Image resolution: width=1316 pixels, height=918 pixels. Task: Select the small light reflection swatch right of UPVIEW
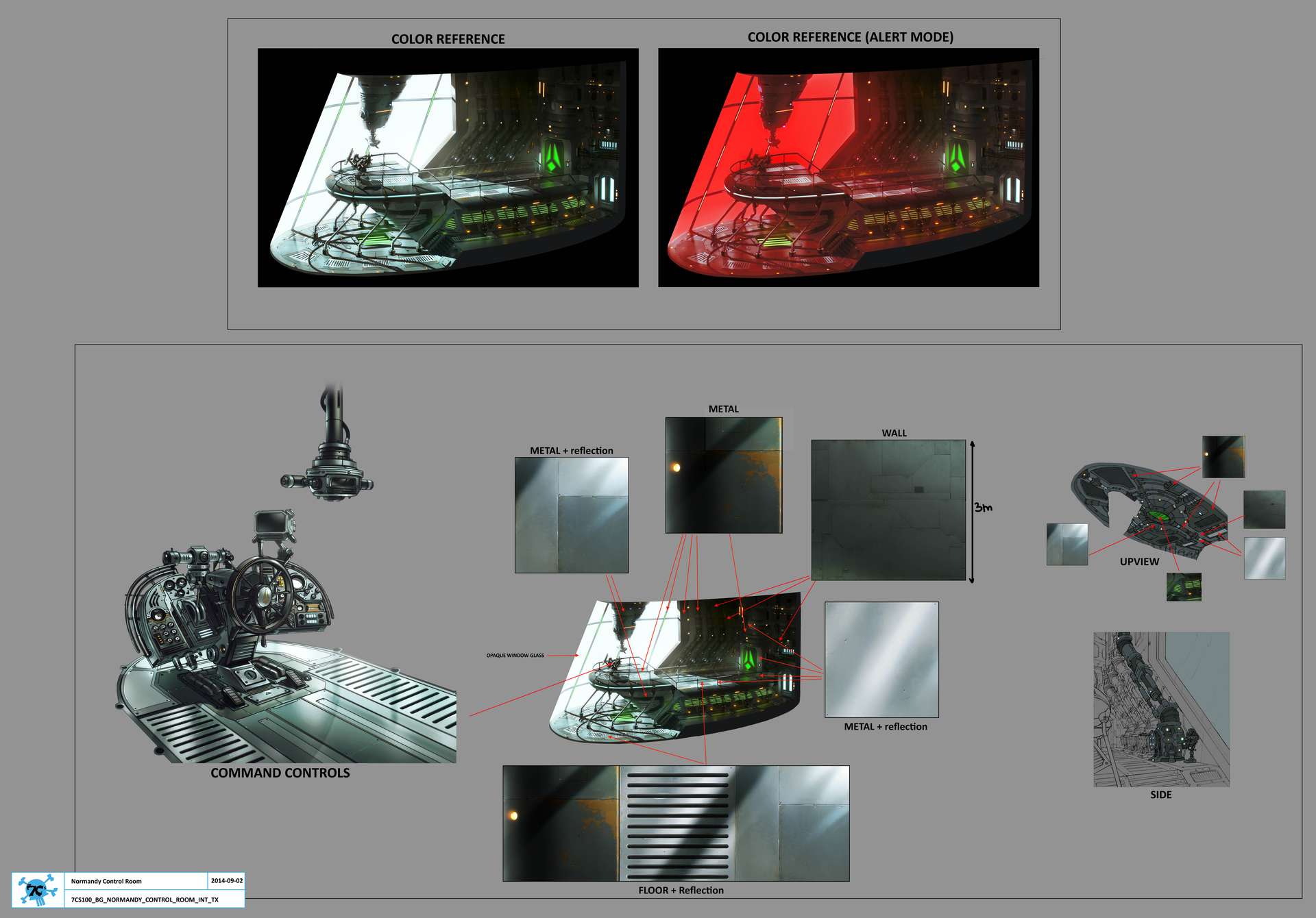click(1264, 558)
